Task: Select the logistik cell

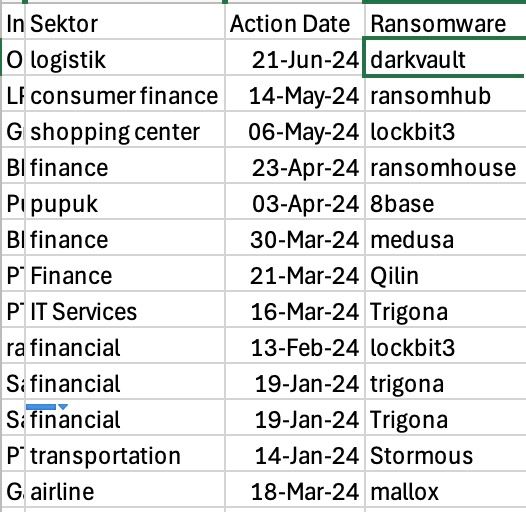Action: coord(125,58)
